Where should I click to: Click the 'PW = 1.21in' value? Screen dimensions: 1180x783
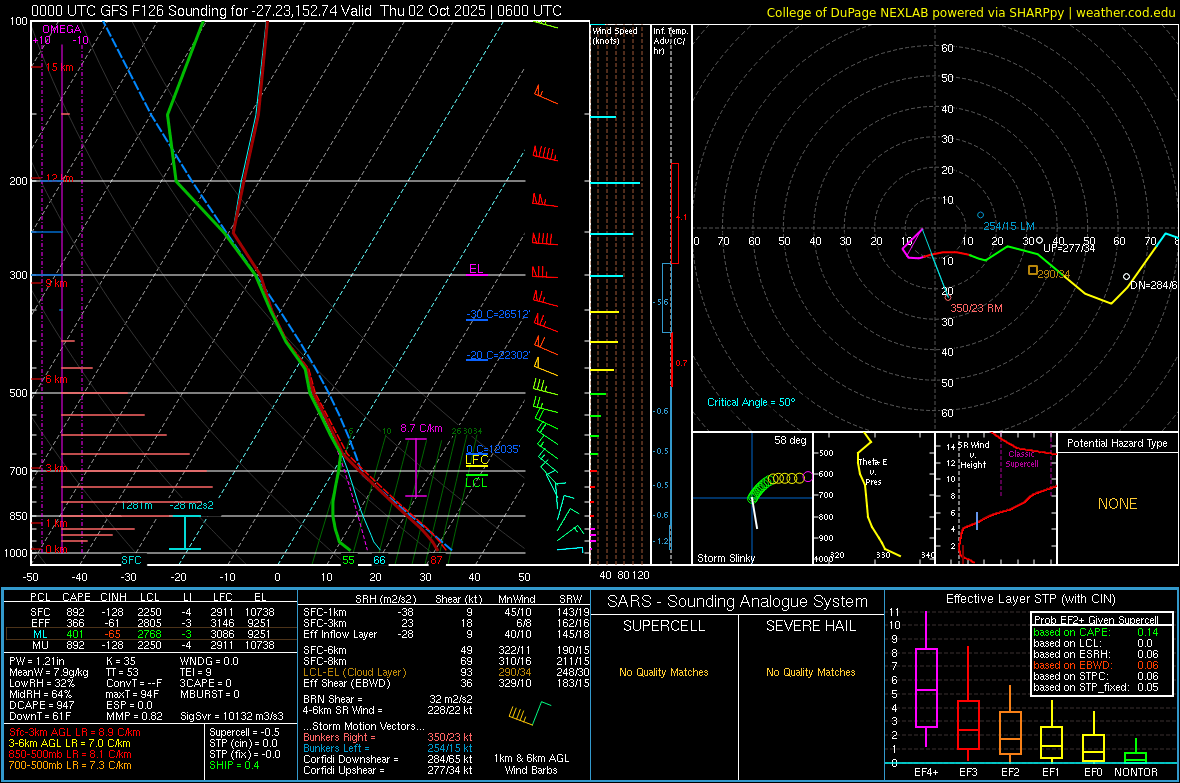tap(38, 661)
